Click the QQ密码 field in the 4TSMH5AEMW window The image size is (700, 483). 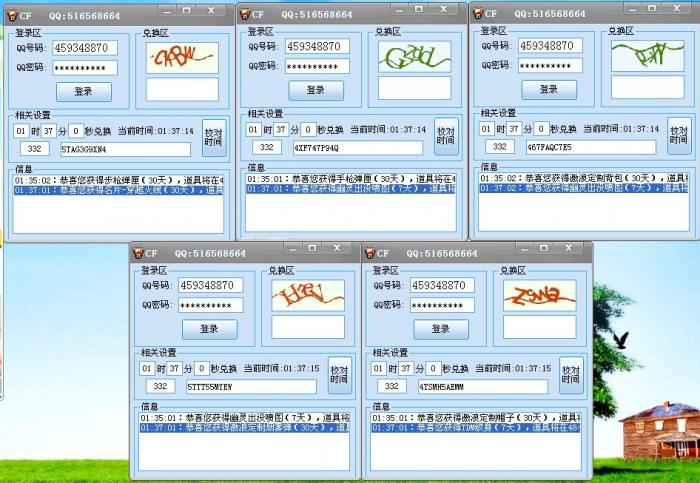pyautogui.click(x=442, y=305)
